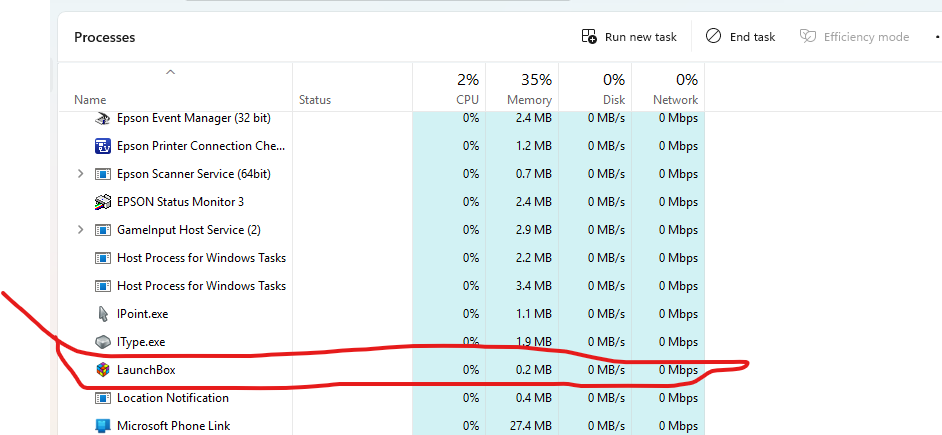Screen dimensions: 942x435
Task: Click the Efficiency mode button
Action: click(854, 37)
